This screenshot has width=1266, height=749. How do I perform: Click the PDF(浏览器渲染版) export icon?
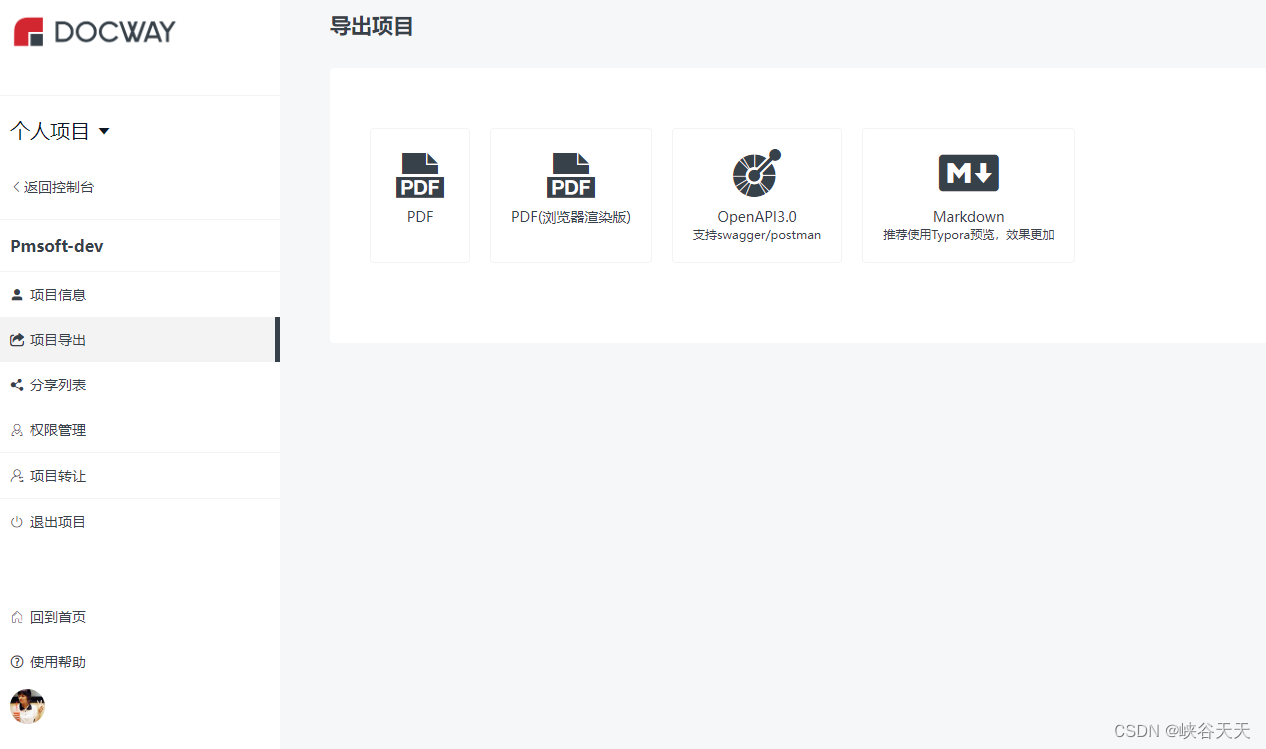(570, 173)
